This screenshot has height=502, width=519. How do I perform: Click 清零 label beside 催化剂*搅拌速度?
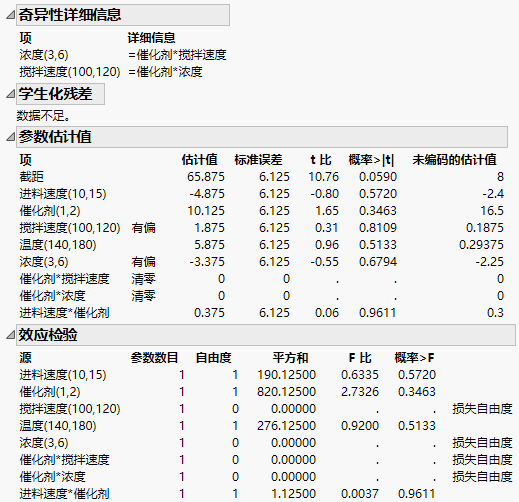(x=143, y=279)
